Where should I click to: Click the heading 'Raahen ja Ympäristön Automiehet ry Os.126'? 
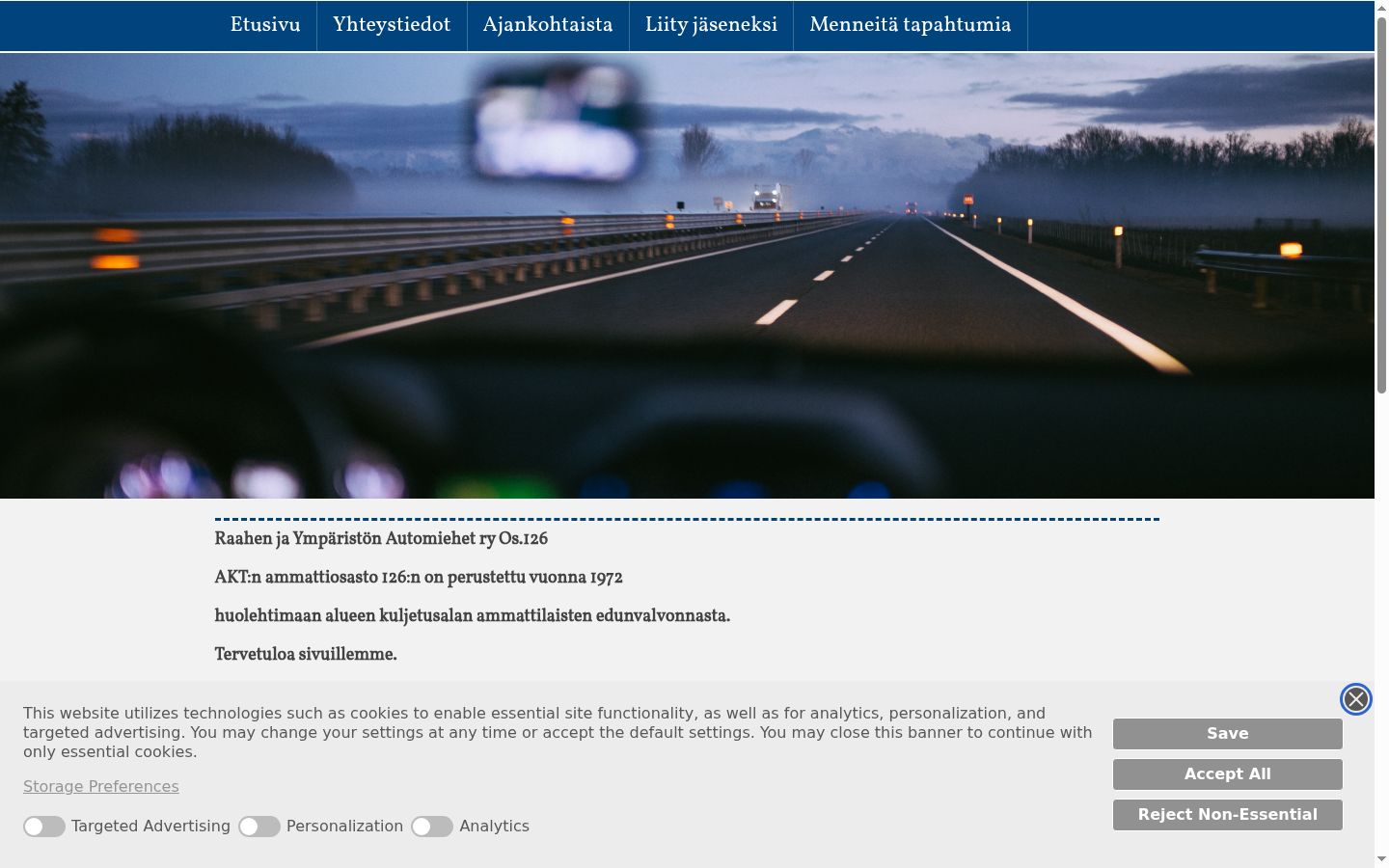[381, 539]
